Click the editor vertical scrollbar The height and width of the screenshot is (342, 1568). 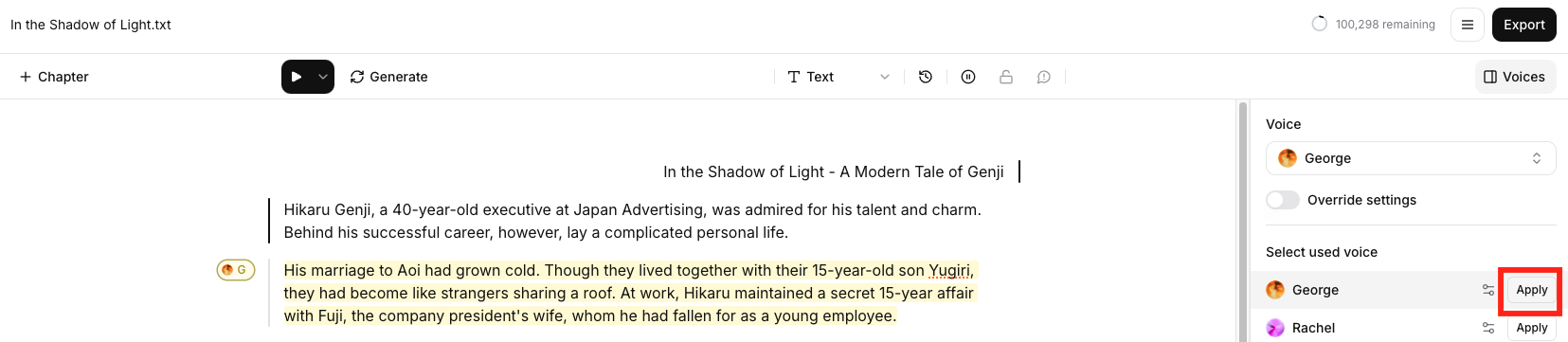coord(1243,221)
